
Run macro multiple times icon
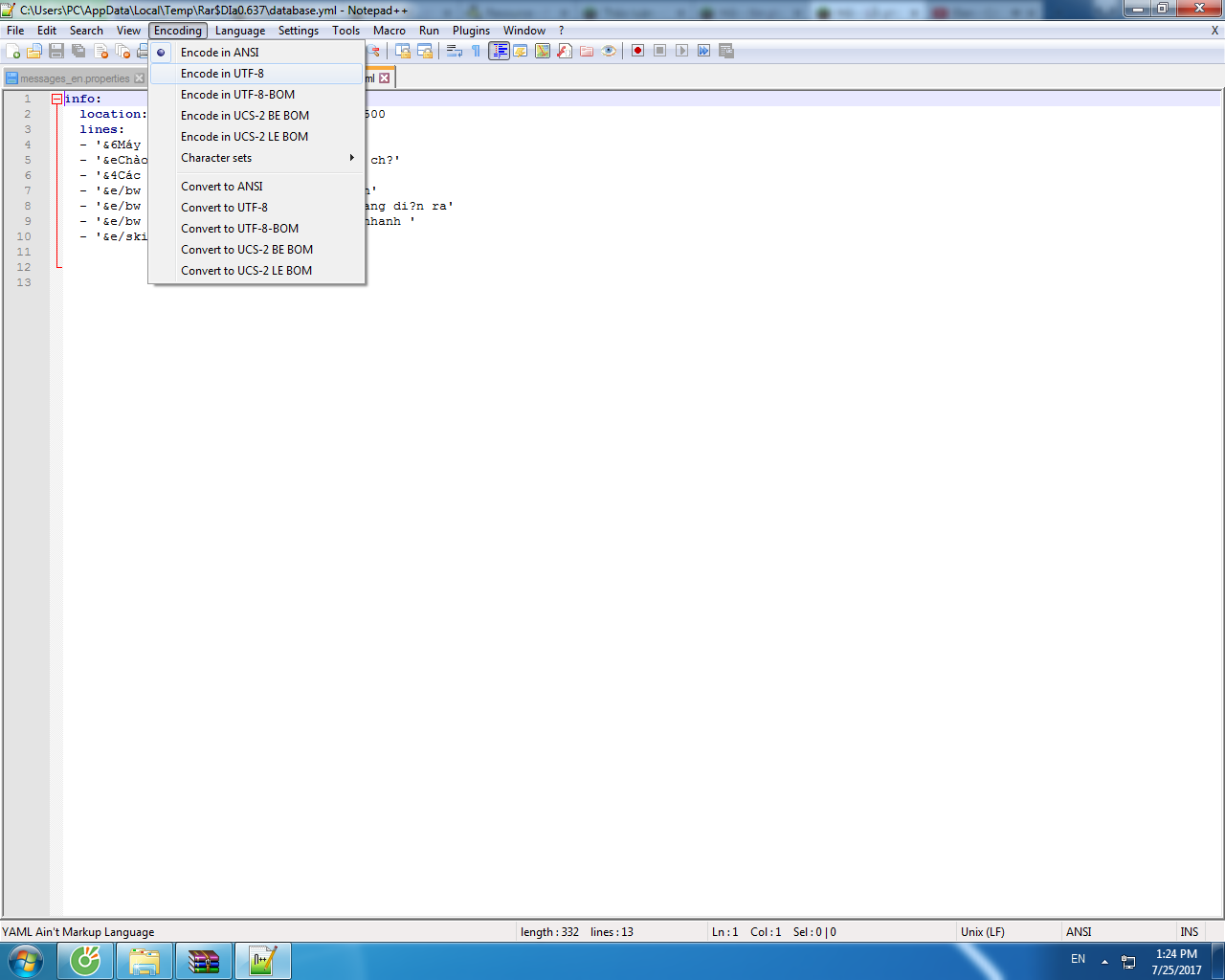[x=704, y=51]
